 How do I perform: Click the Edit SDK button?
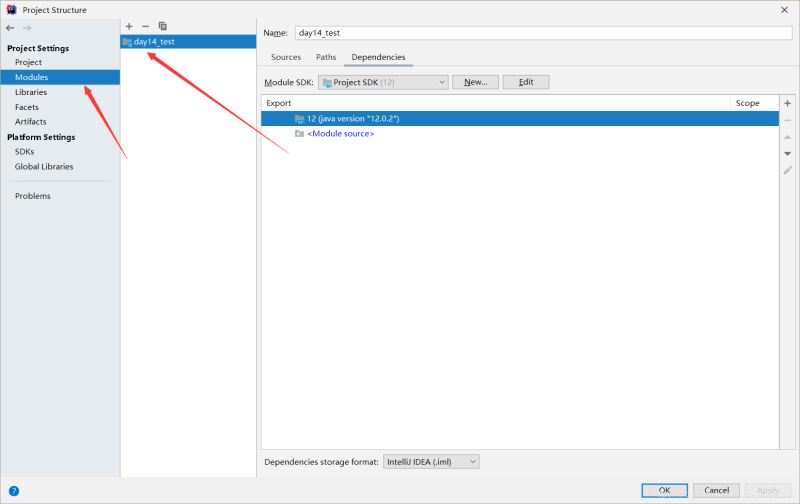click(525, 82)
